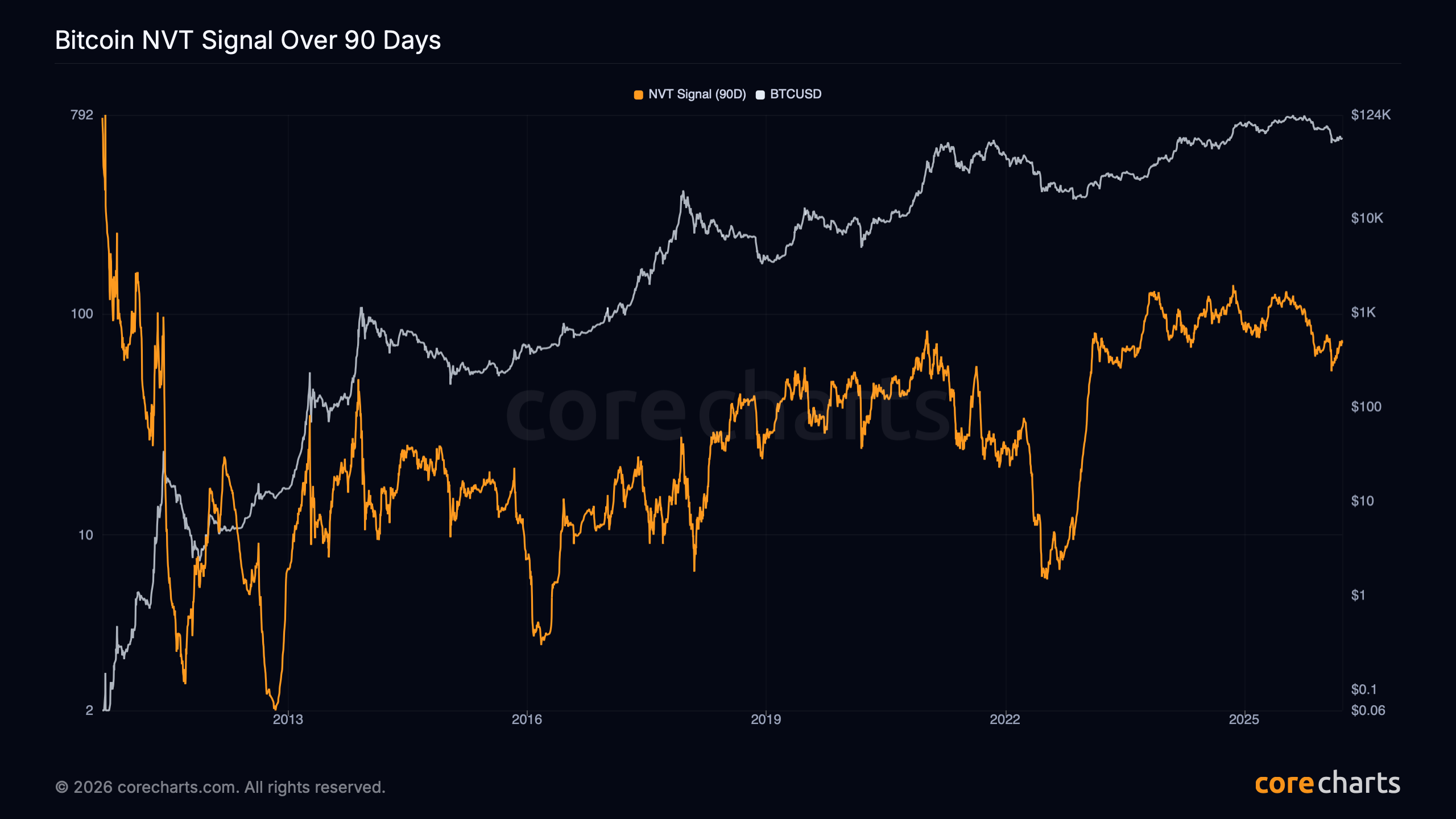Click the 2016 x-axis label

tap(527, 719)
